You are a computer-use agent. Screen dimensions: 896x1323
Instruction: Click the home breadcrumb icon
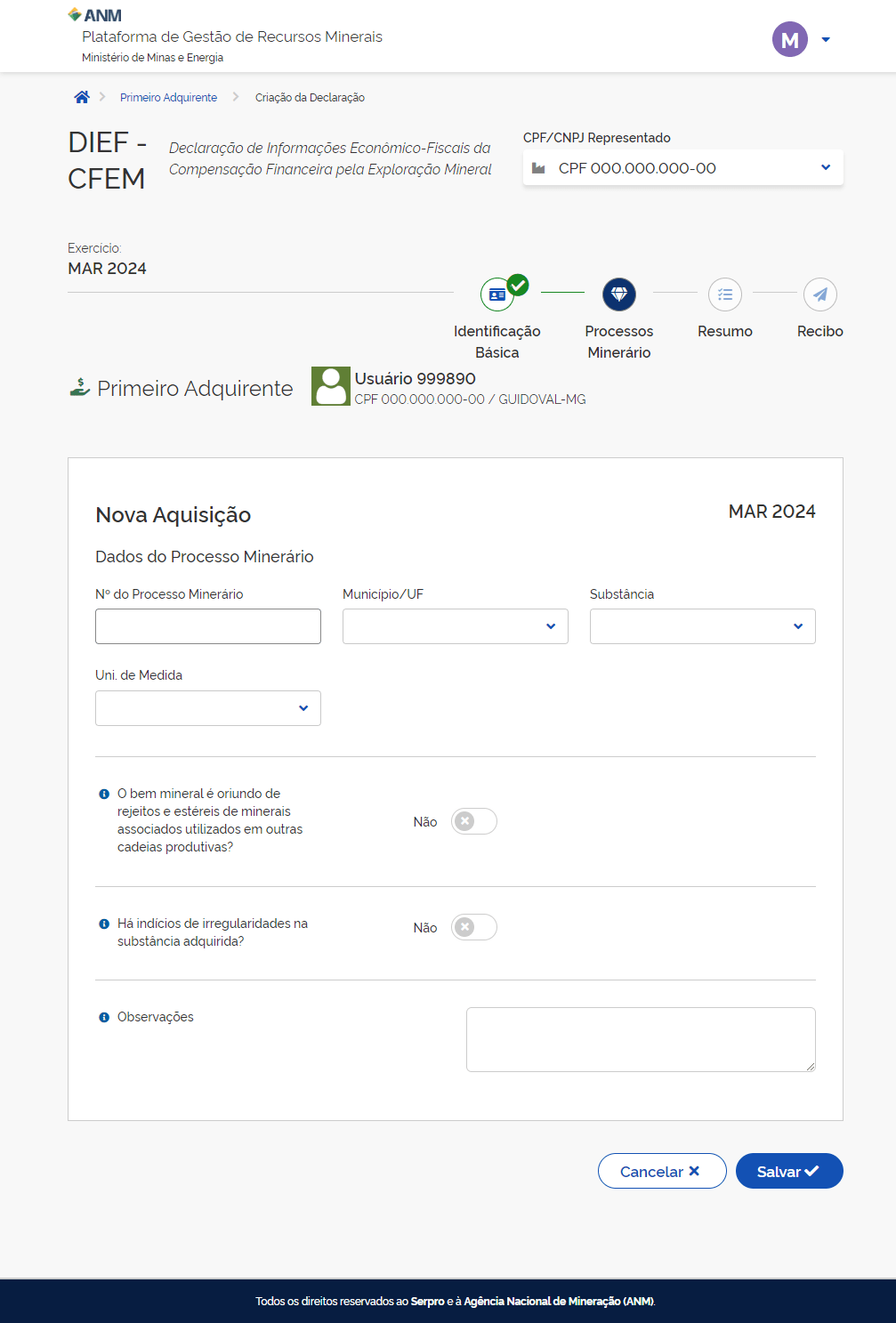point(82,97)
